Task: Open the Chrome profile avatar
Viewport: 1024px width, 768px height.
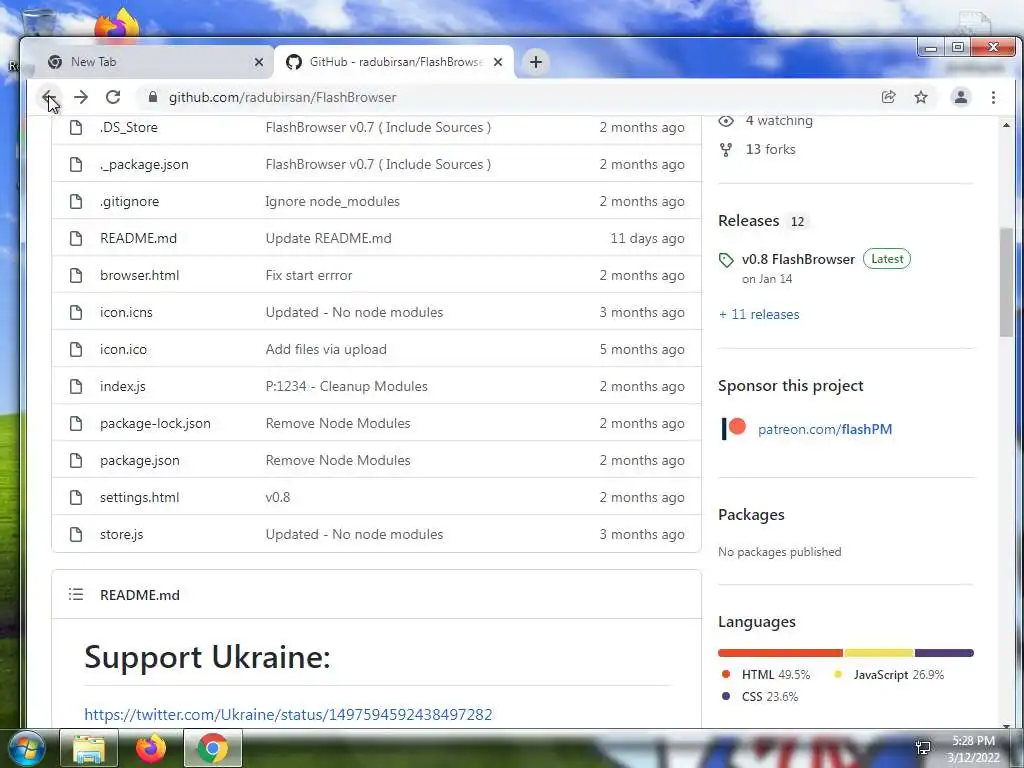Action: tap(961, 97)
